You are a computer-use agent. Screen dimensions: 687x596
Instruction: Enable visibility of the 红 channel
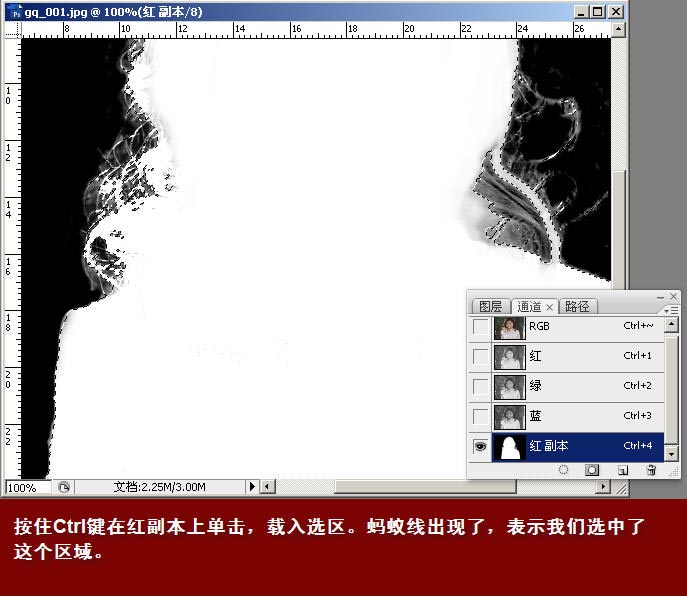point(480,357)
